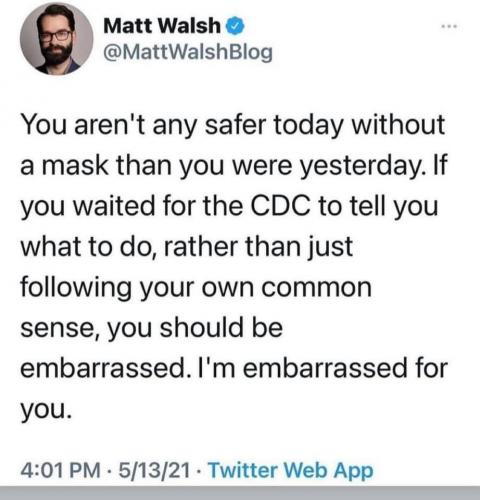
Task: Click the Twitter Web App source link
Action: coord(291,470)
